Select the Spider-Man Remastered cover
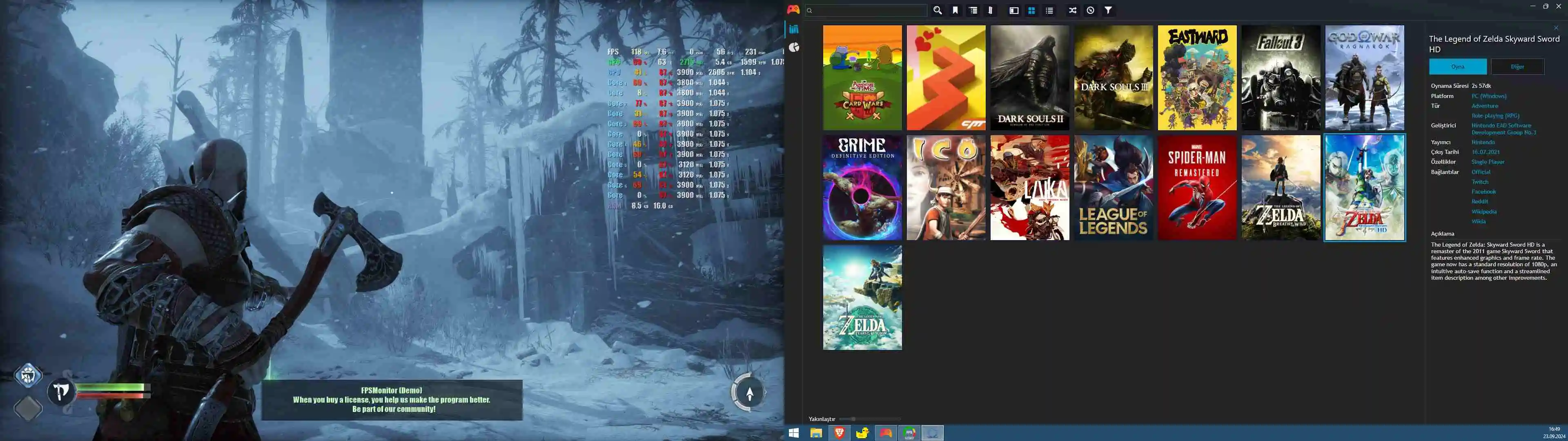1568x441 pixels. pyautogui.click(x=1197, y=187)
